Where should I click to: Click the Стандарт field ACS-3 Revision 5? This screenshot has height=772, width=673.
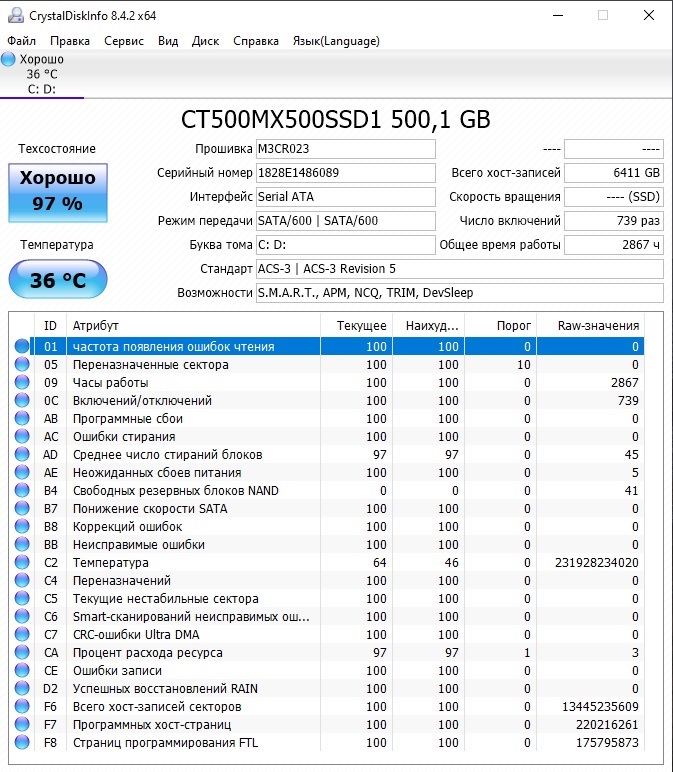[460, 269]
